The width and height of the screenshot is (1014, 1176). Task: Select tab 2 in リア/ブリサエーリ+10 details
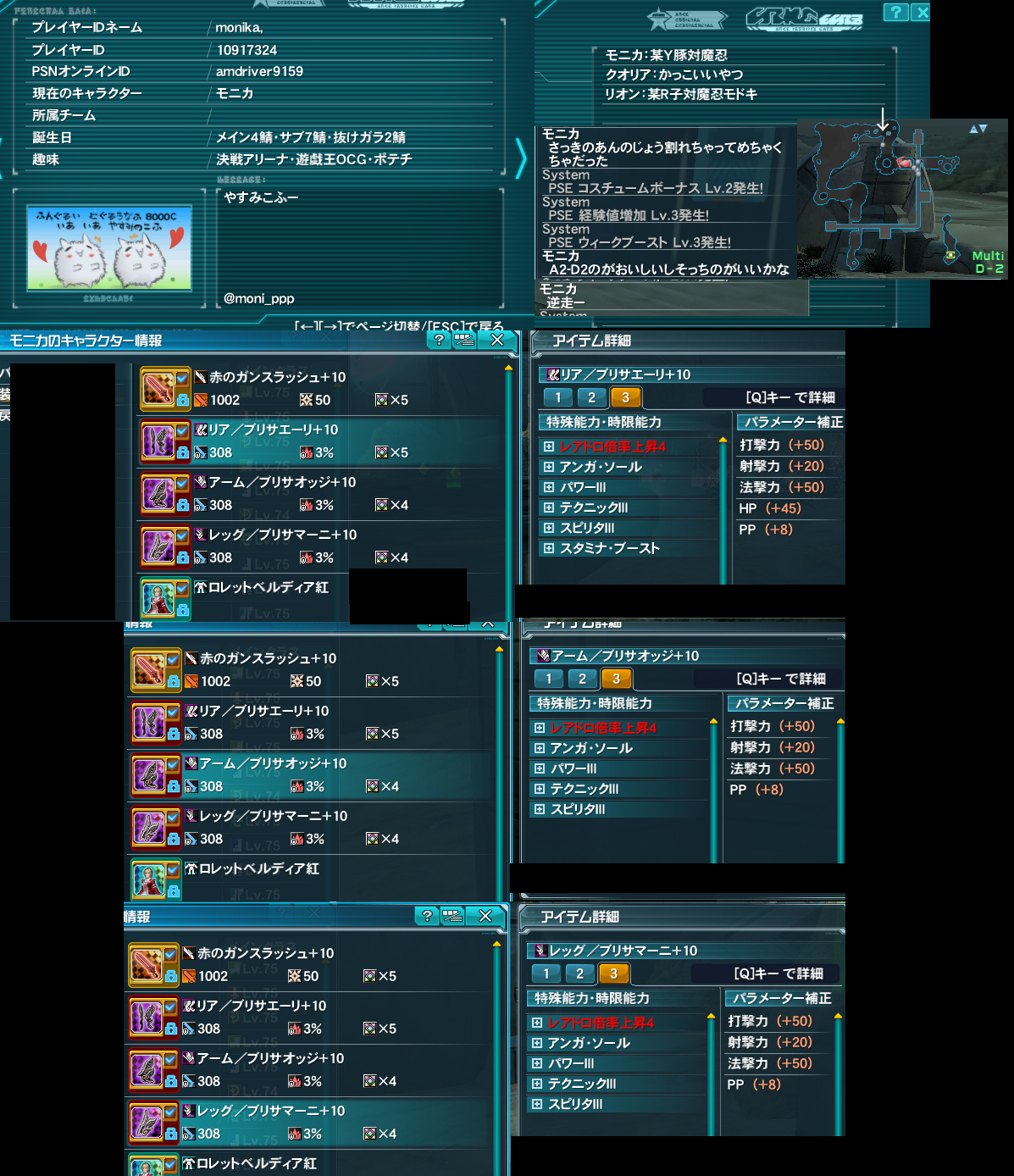(591, 397)
